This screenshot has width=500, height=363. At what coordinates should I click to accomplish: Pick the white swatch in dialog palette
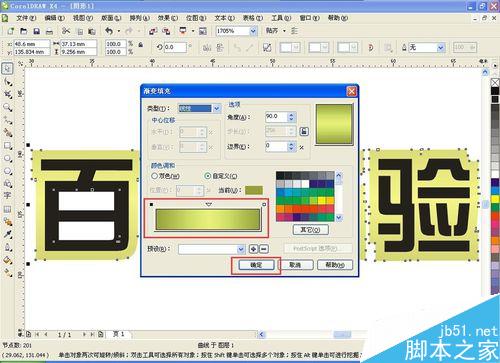point(305,183)
